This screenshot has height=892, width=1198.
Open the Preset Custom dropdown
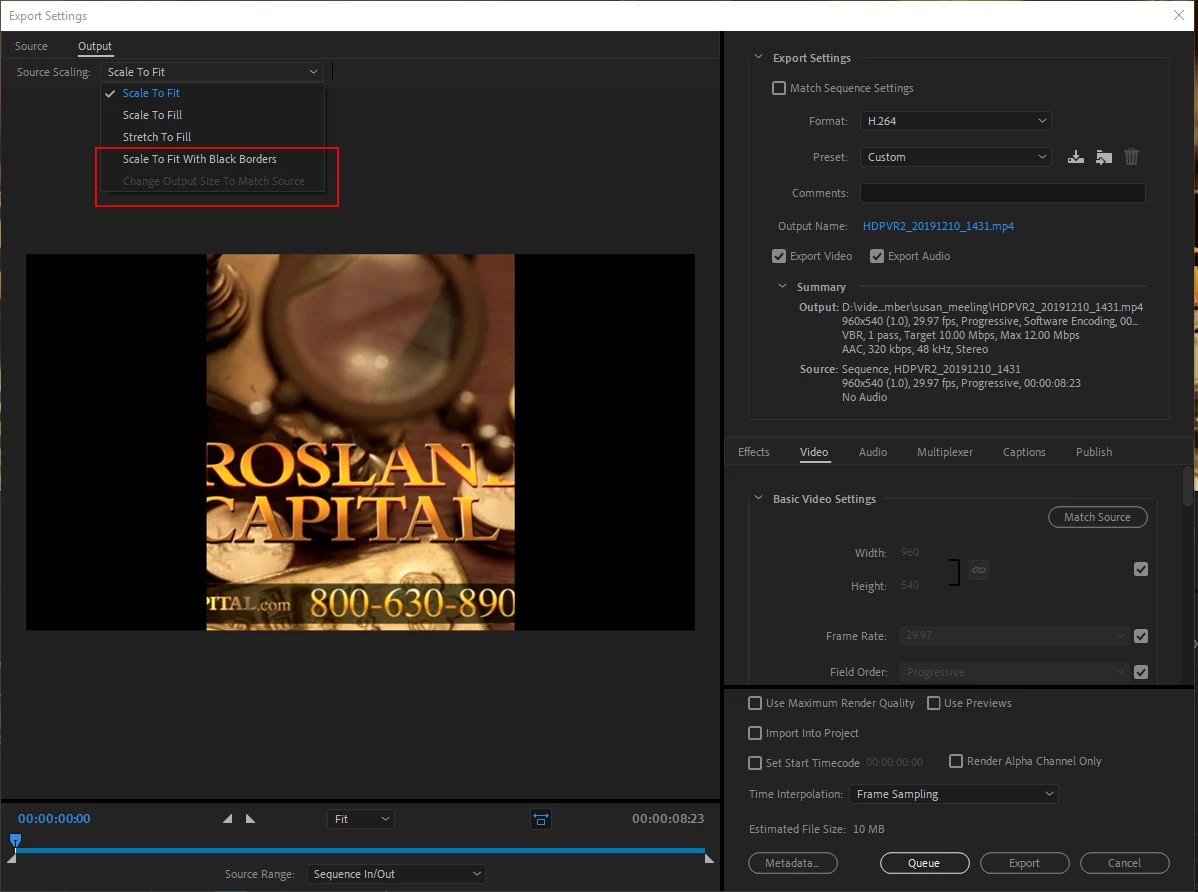tap(955, 157)
